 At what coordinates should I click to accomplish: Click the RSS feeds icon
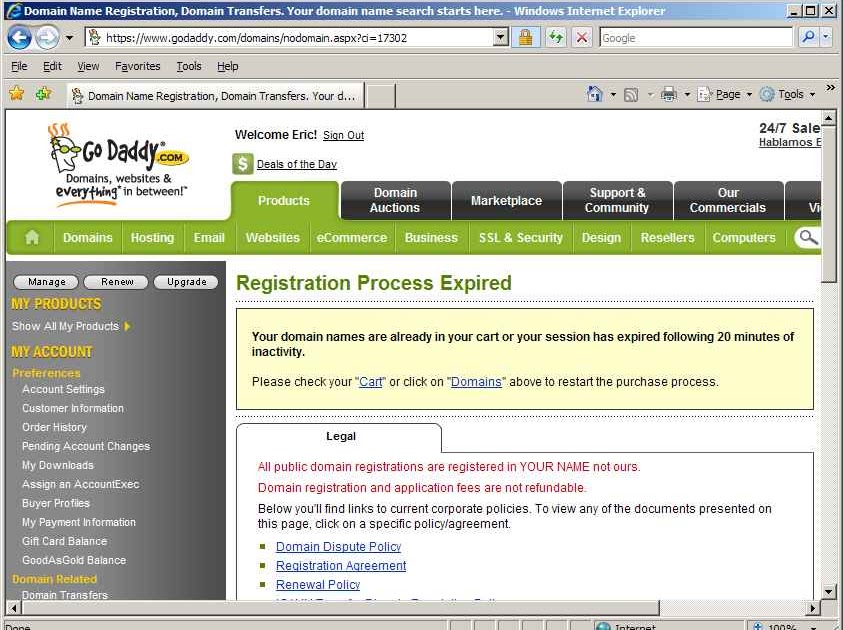pos(631,95)
